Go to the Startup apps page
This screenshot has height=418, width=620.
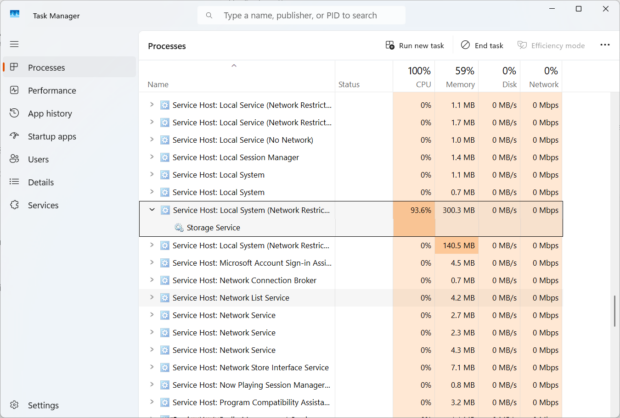69,136
